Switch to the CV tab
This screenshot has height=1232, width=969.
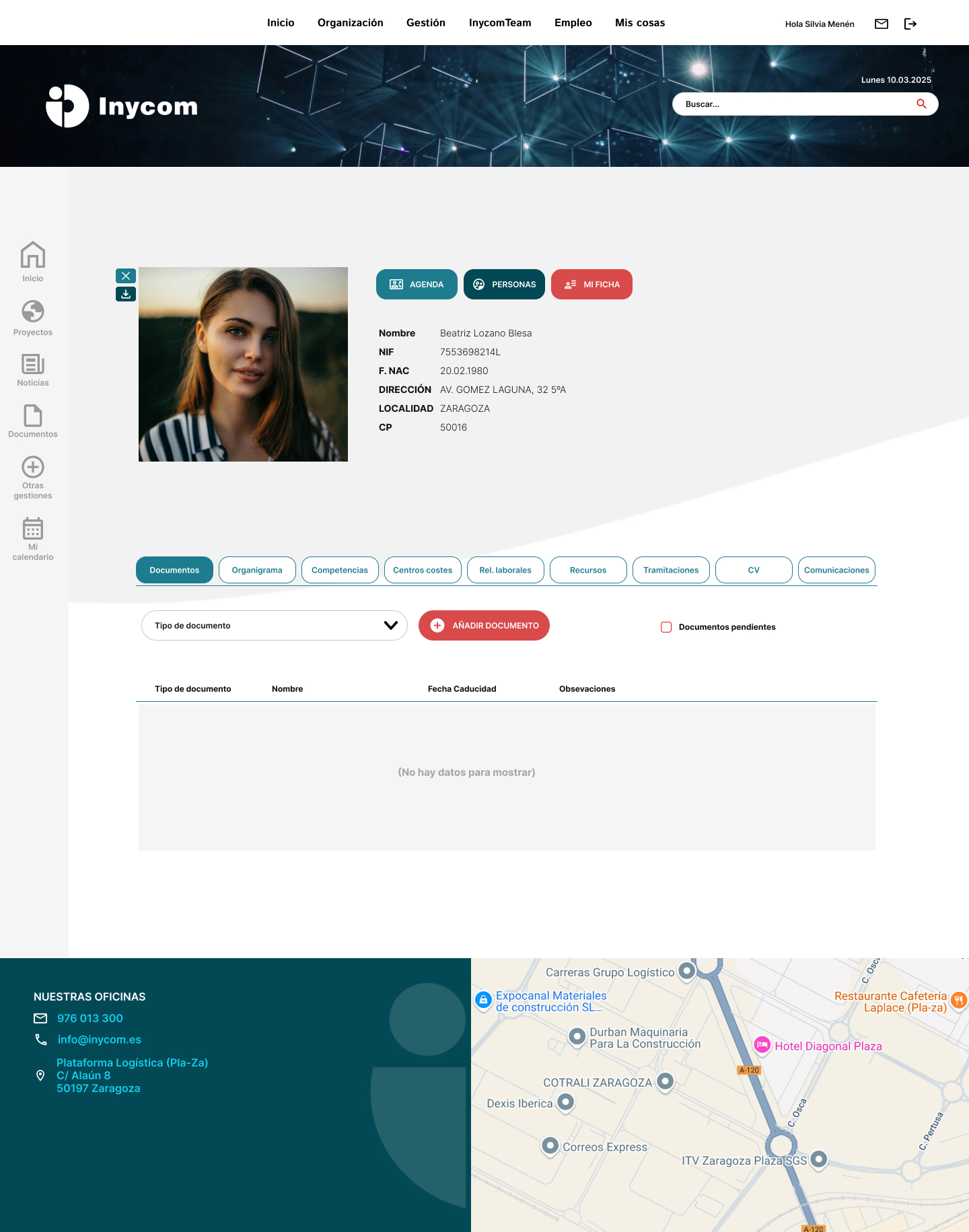pos(754,570)
